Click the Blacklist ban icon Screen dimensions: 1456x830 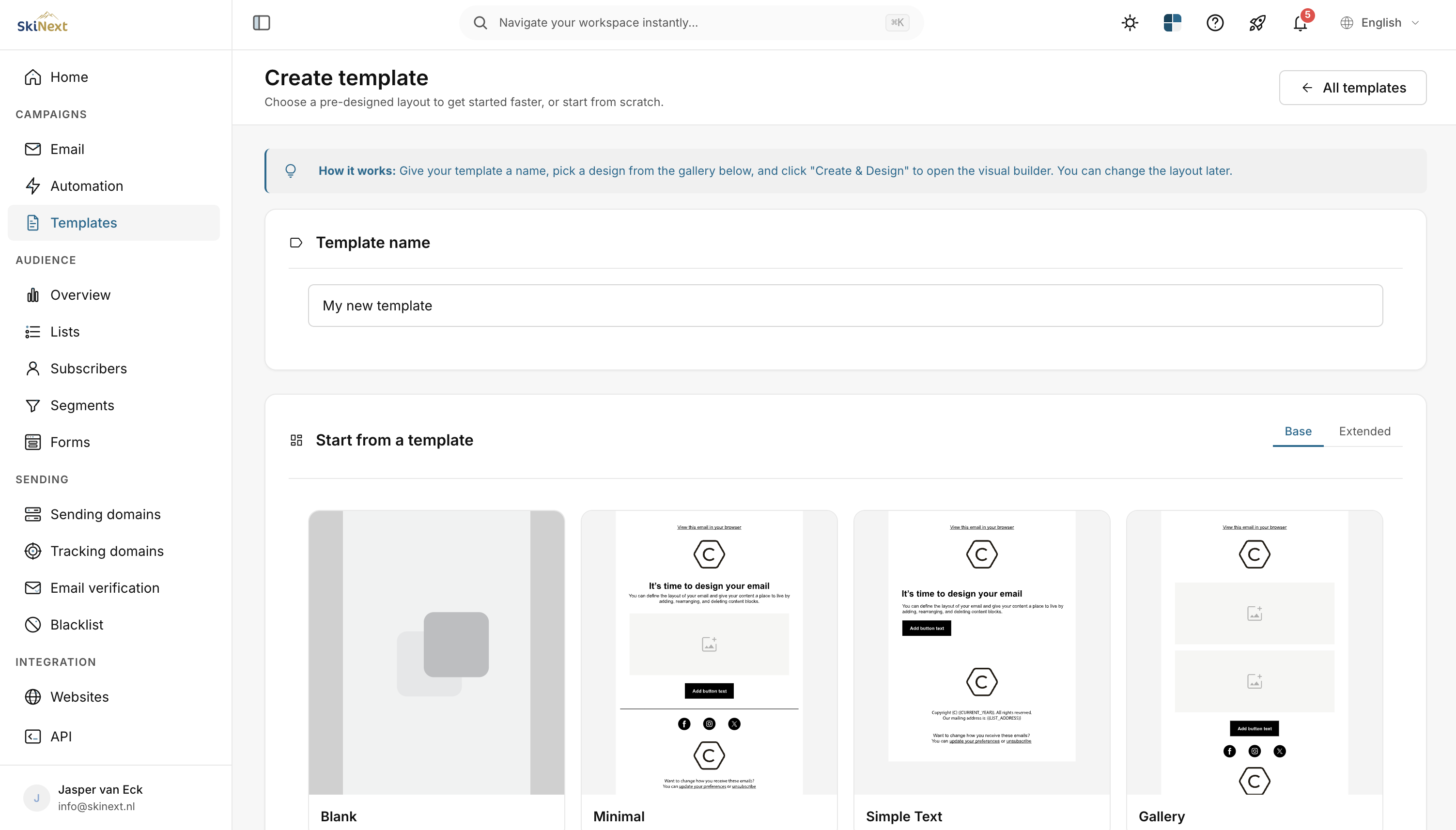point(33,624)
